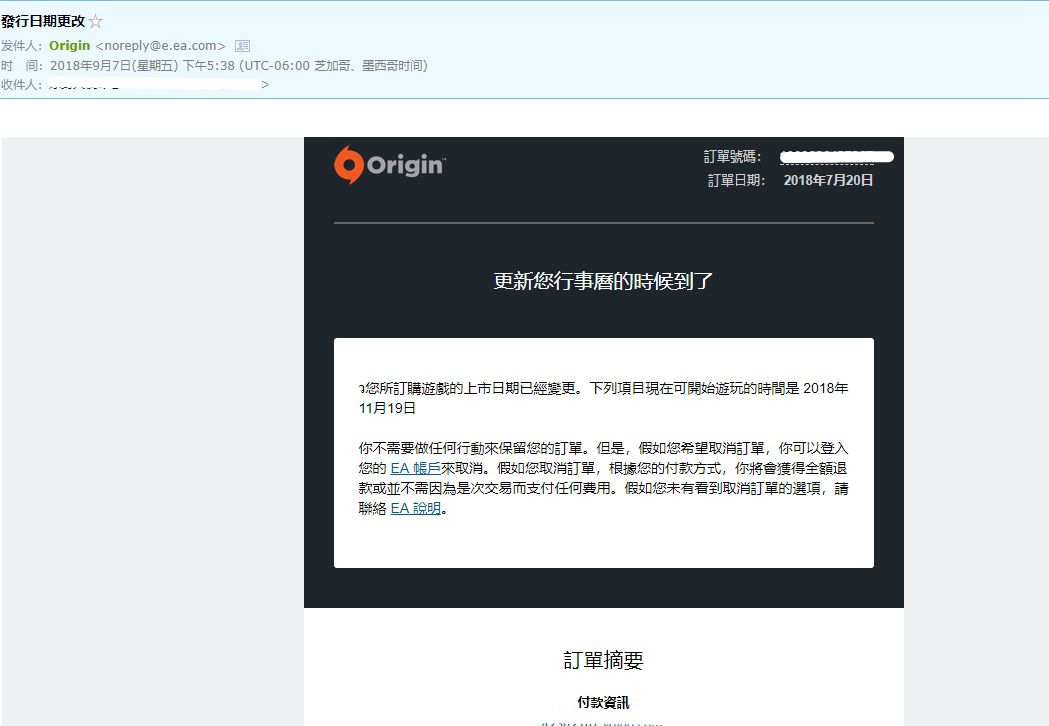Click the Origin logo in the email header
1049x726 pixels.
[390, 163]
